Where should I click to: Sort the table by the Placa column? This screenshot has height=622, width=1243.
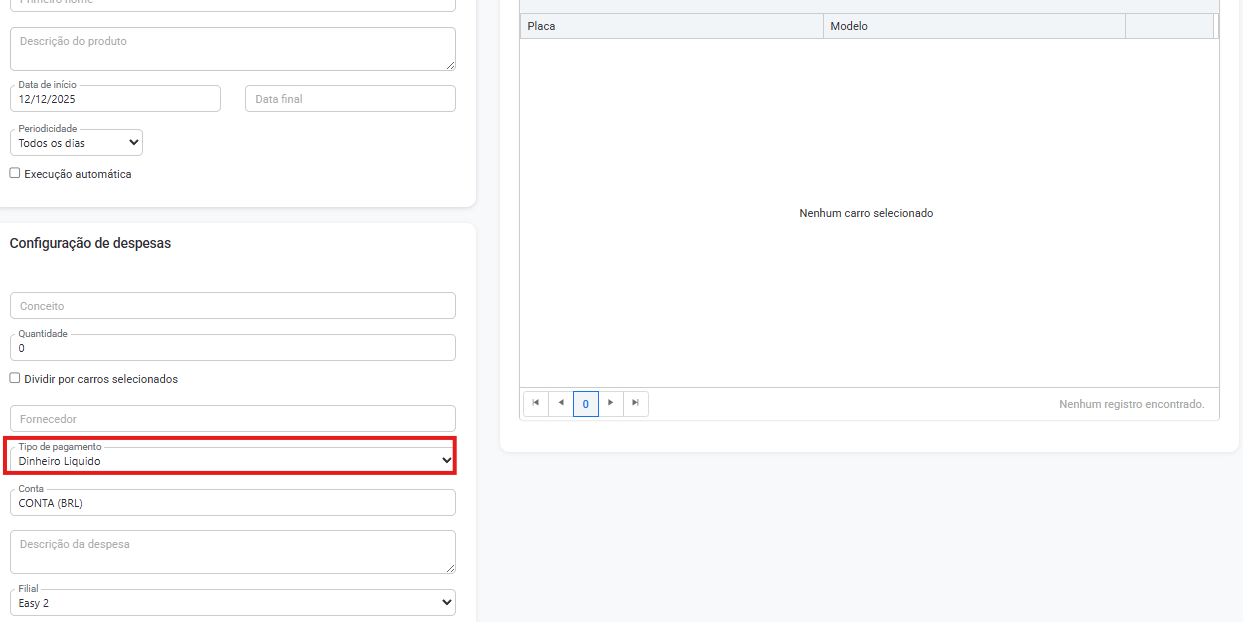671,26
